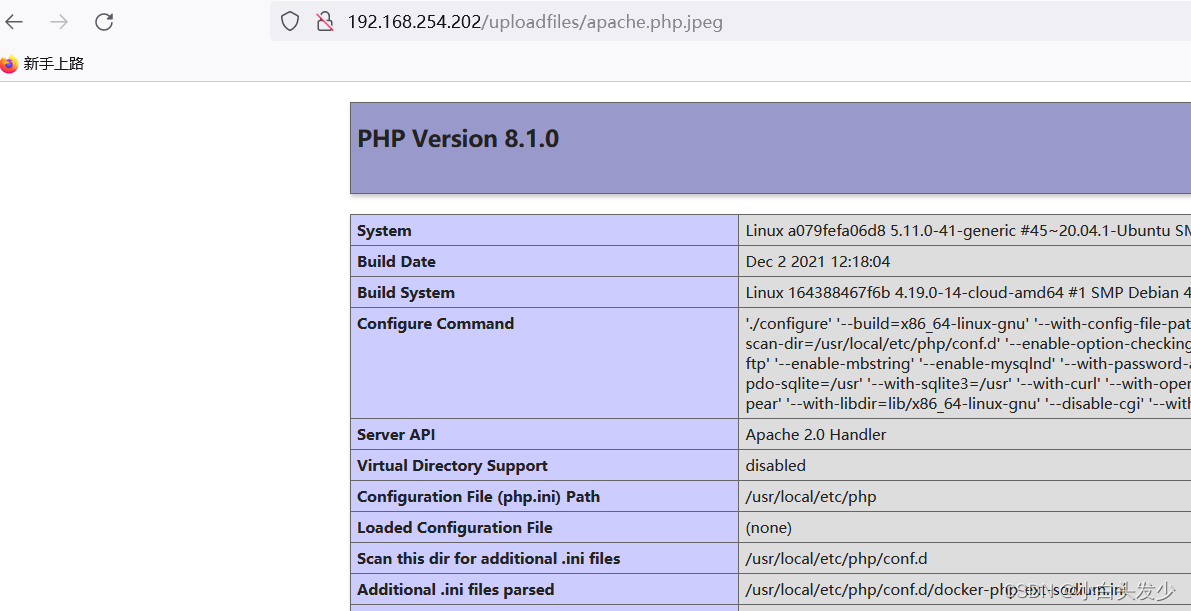Viewport: 1191px width, 611px height.
Task: Click the Build Date label
Action: (x=396, y=261)
